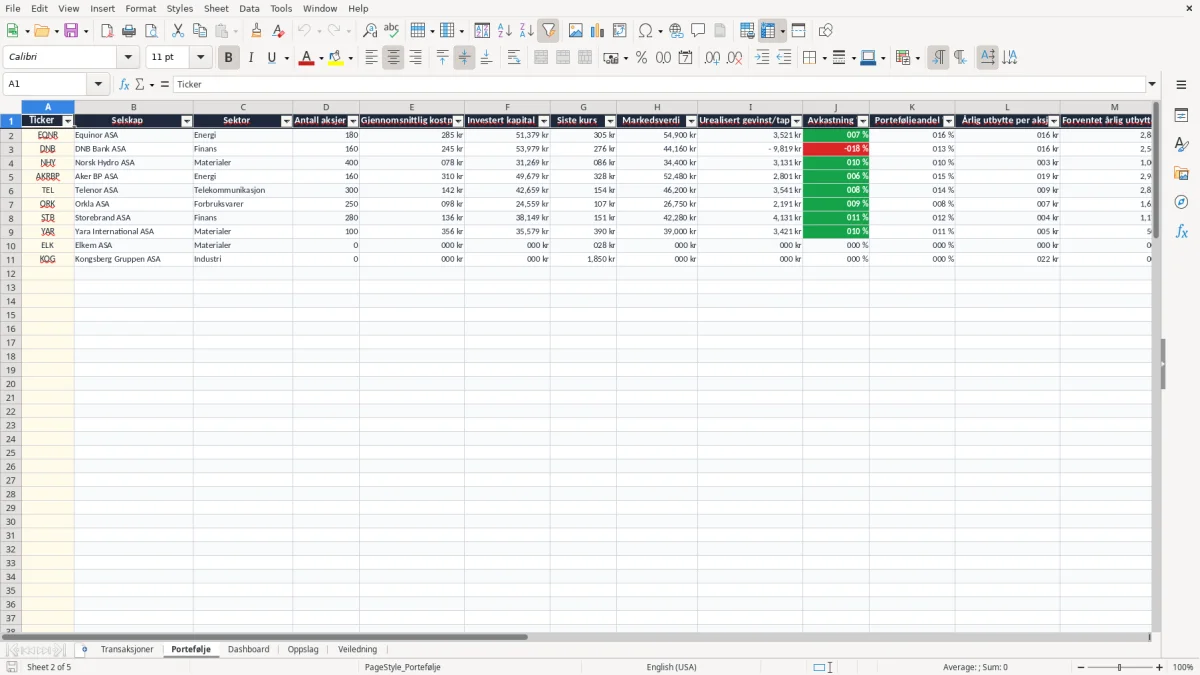Apply the red font color swatch

tap(305, 58)
